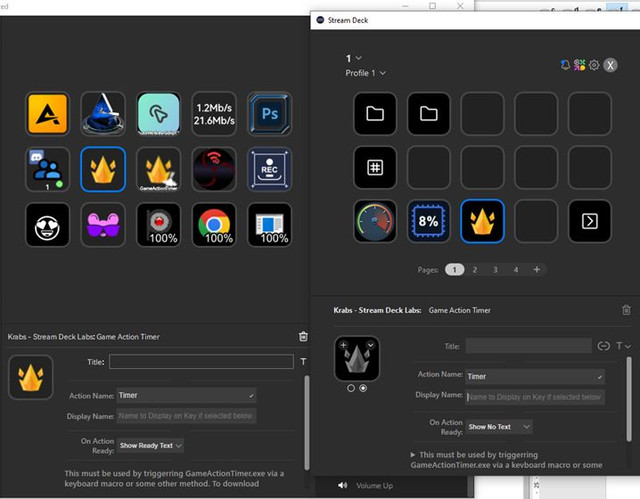The height and width of the screenshot is (499, 640).
Task: Click the Discord users key in left deck
Action: point(47,169)
